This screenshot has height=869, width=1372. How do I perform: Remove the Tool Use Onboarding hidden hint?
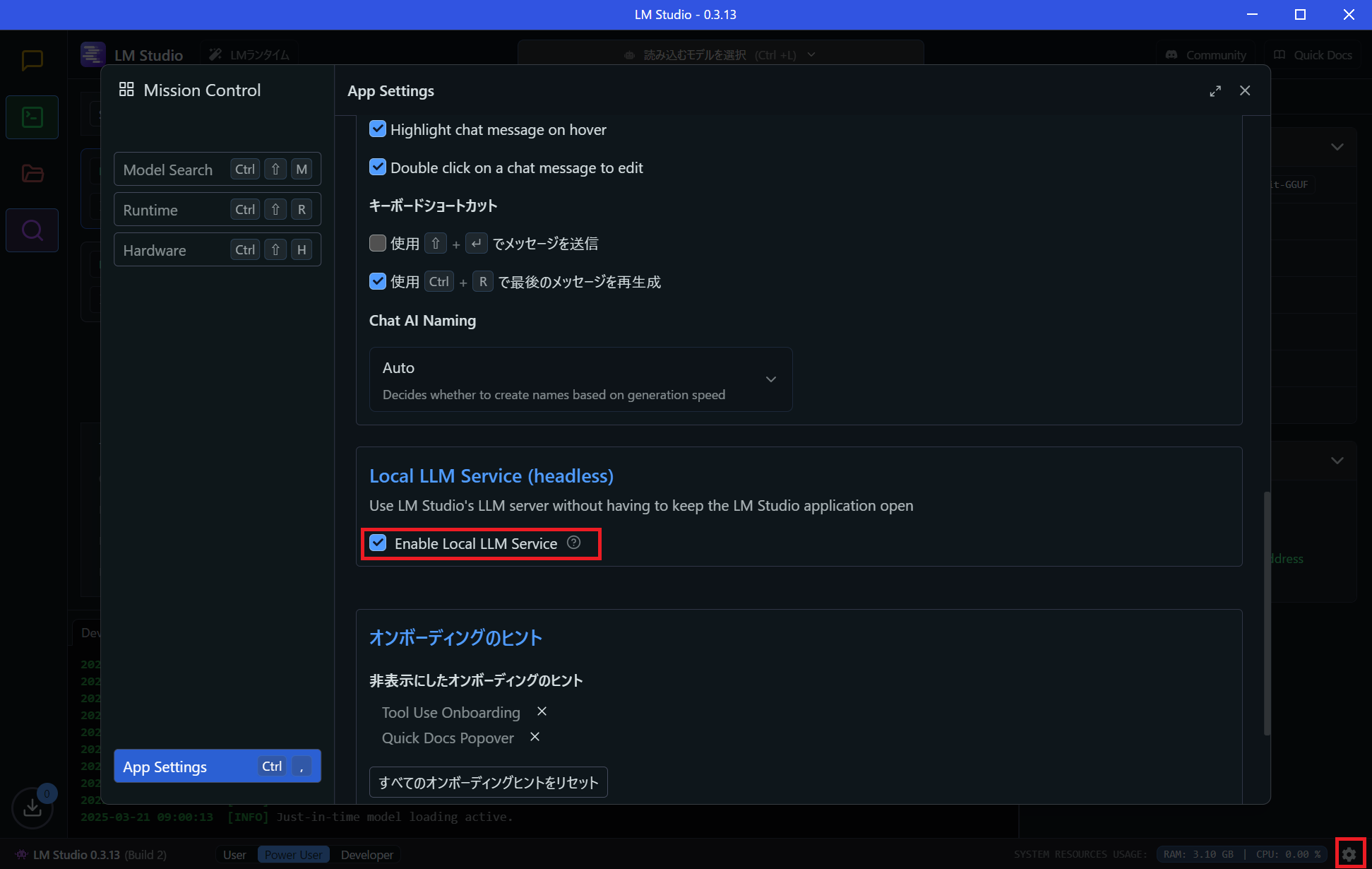[x=542, y=711]
